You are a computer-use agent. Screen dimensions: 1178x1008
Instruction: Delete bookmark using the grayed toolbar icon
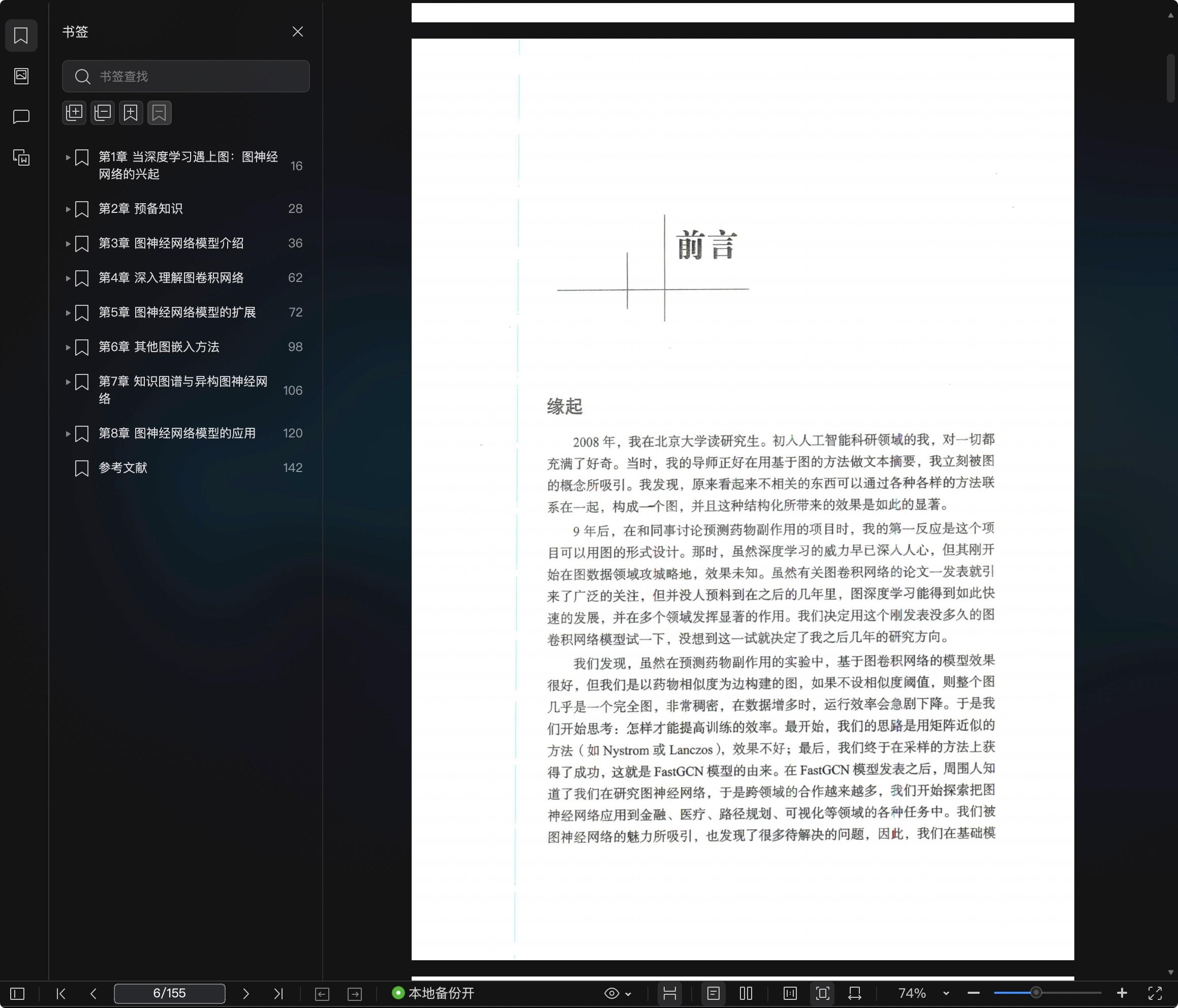click(x=159, y=113)
